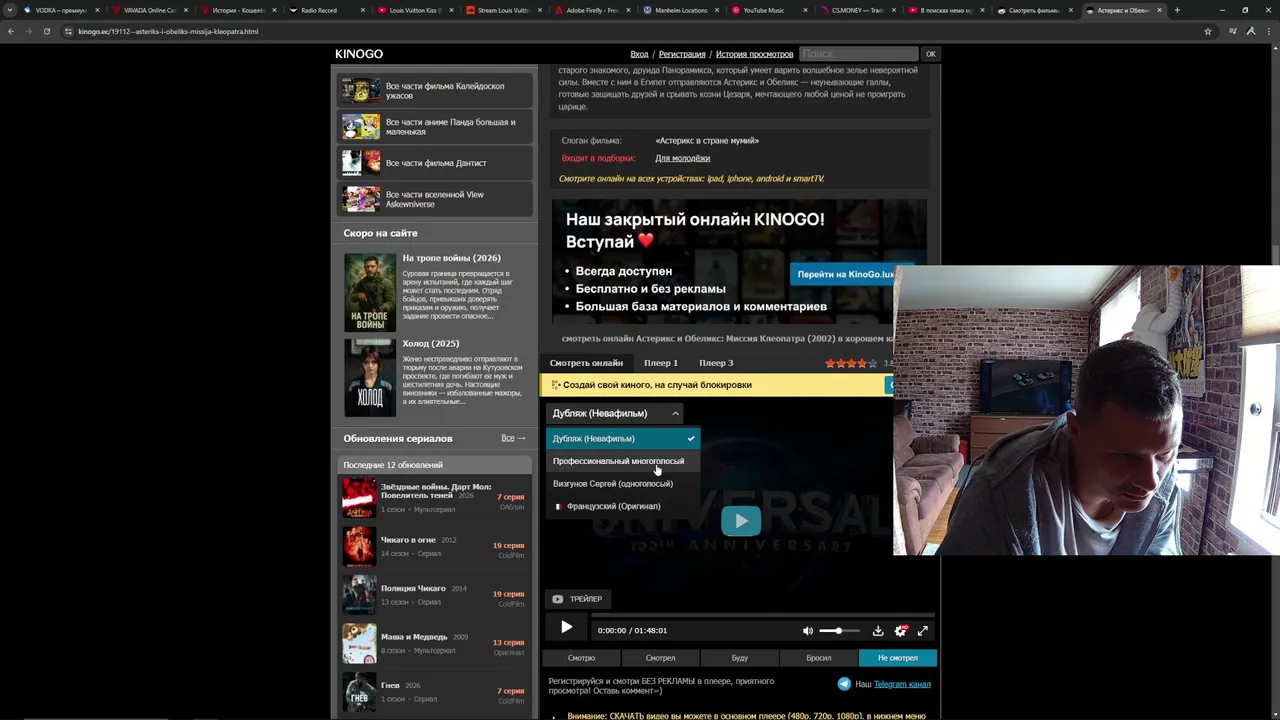Choose Французский (Оригинал) audio track
This screenshot has width=1280, height=720.
[x=623, y=506]
